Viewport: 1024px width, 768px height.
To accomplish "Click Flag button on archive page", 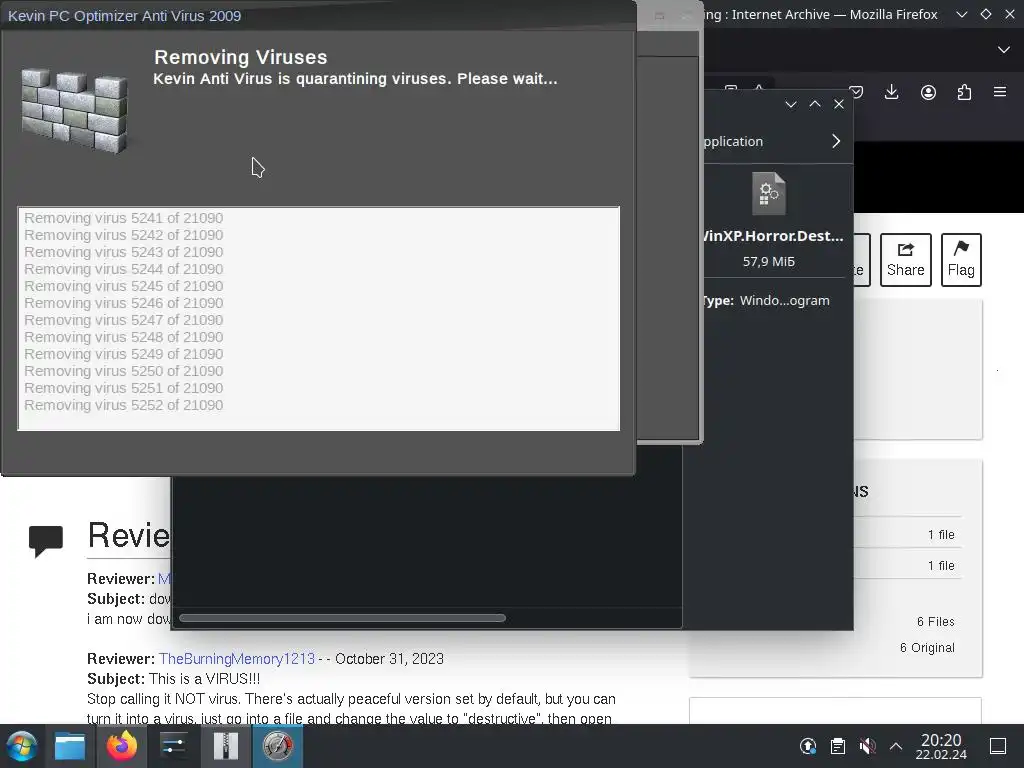I will click(961, 260).
